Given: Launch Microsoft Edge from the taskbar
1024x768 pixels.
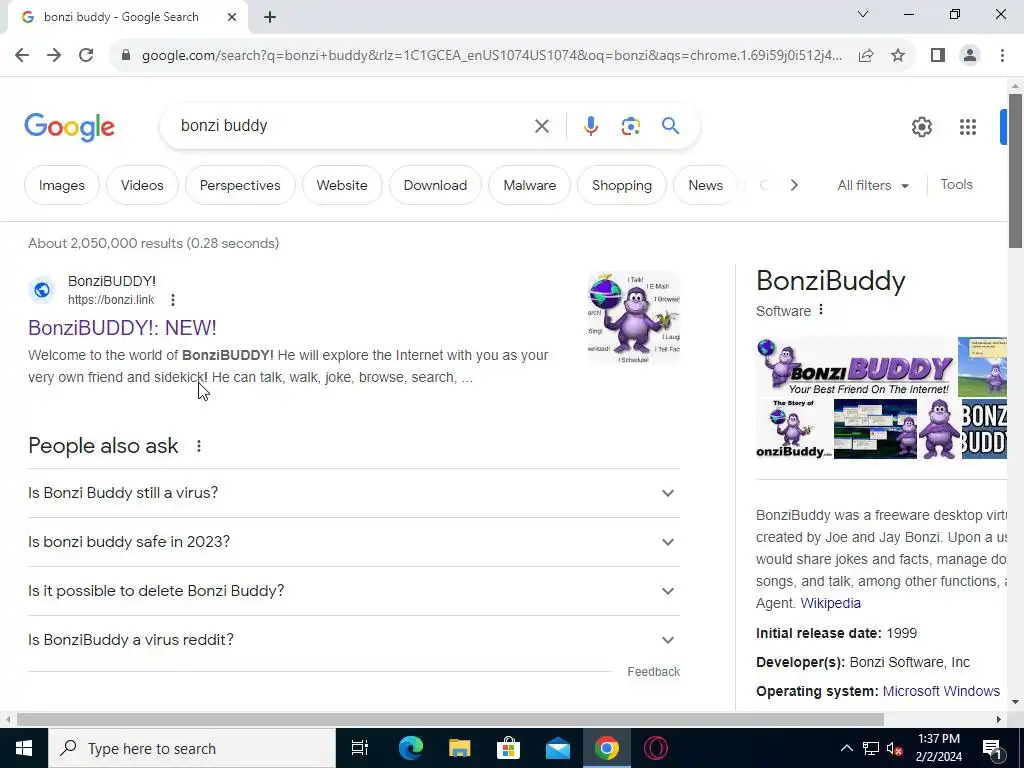Looking at the screenshot, I should pos(411,748).
